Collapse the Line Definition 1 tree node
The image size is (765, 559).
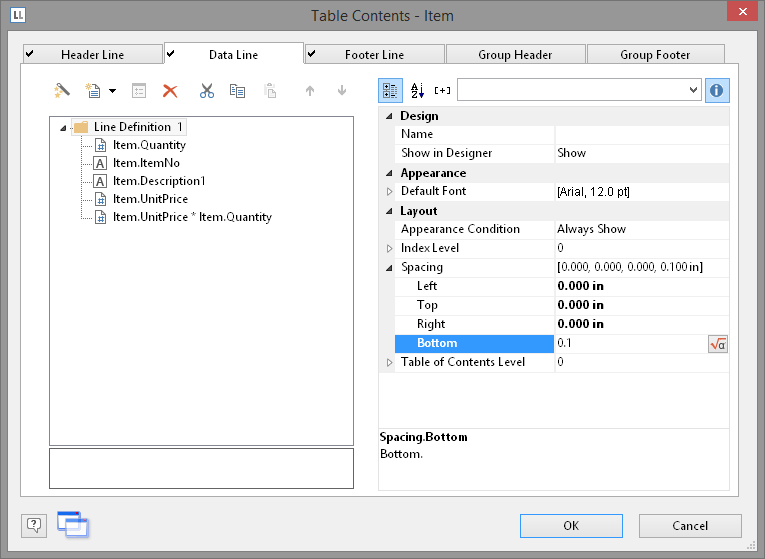point(65,127)
